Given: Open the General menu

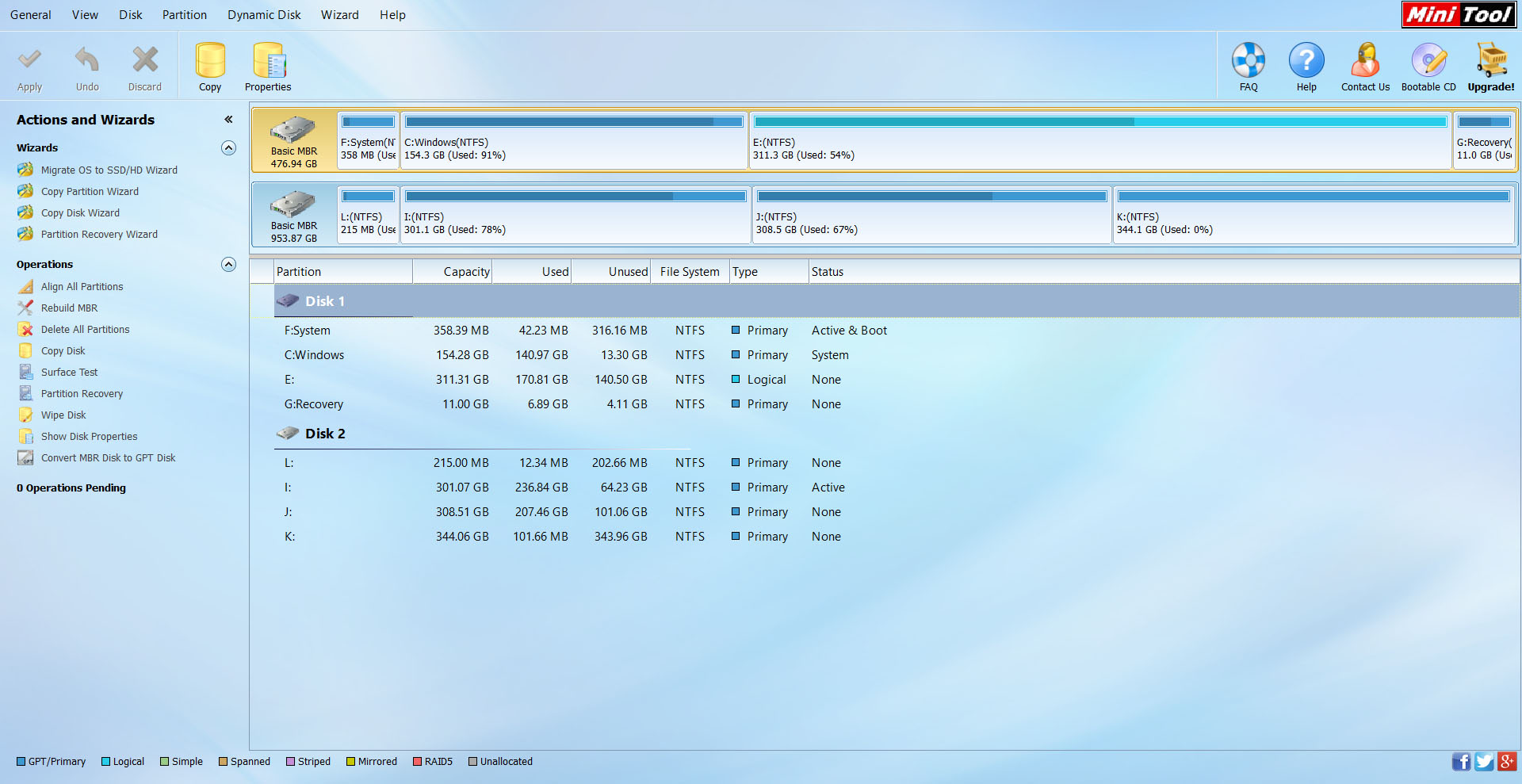Looking at the screenshot, I should click(31, 14).
